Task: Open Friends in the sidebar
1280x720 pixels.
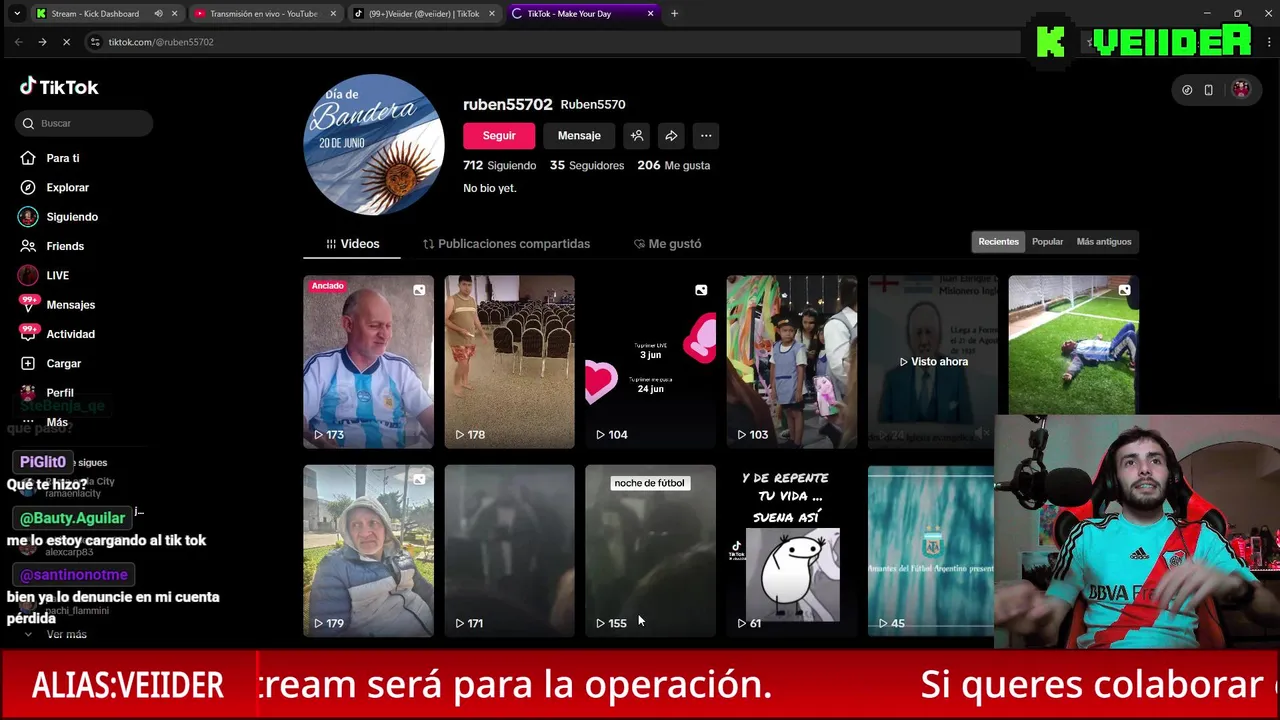Action: pos(52,246)
